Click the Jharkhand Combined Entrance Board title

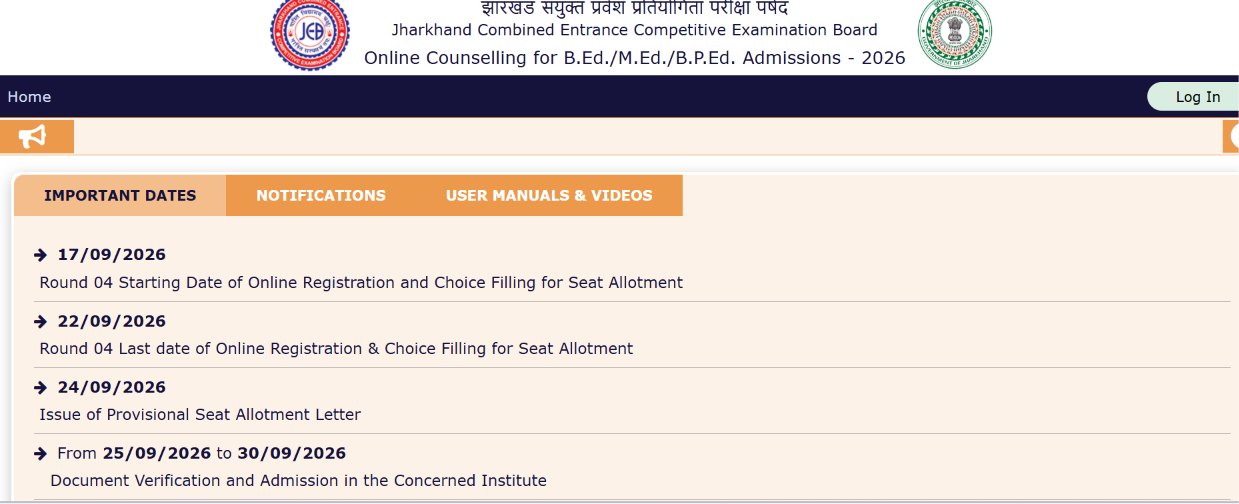(635, 30)
